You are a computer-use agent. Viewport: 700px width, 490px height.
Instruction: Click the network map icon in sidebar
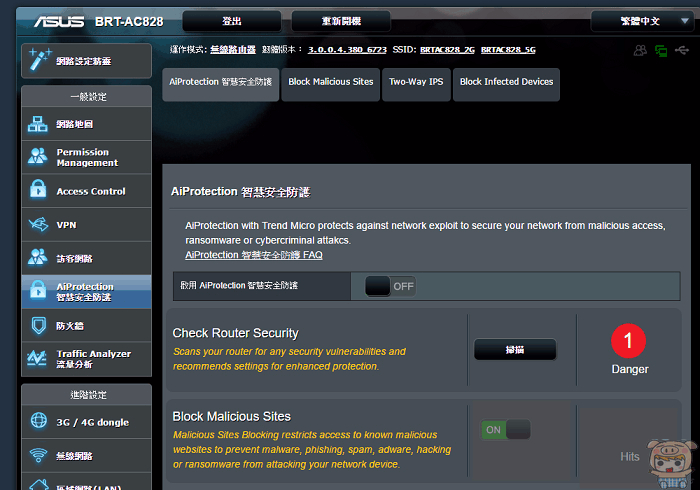coord(38,124)
